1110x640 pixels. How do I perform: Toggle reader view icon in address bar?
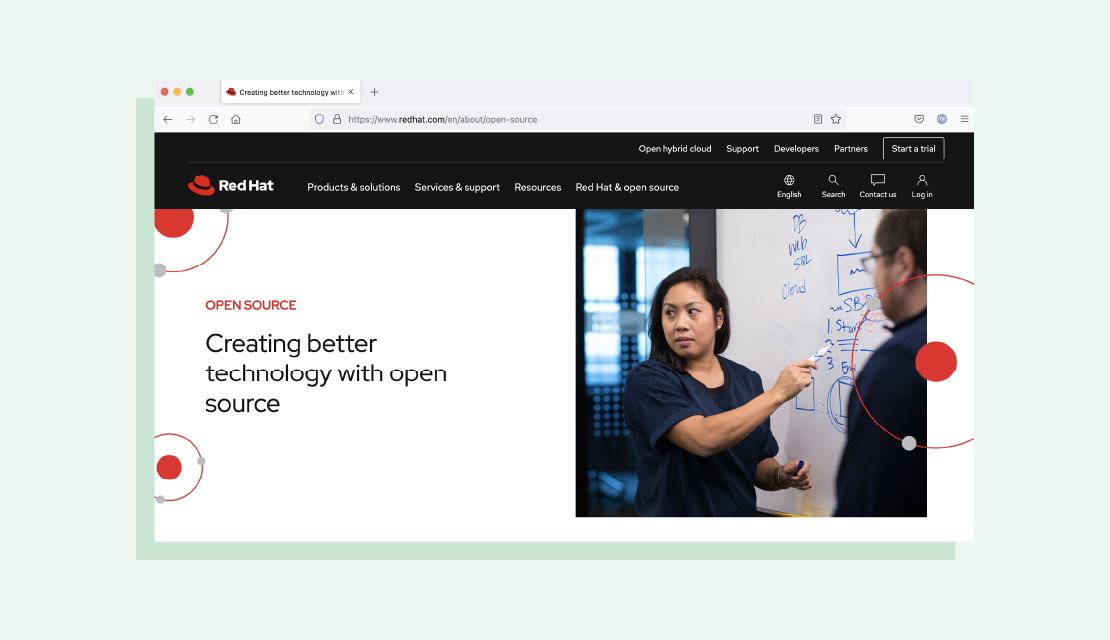click(x=818, y=119)
